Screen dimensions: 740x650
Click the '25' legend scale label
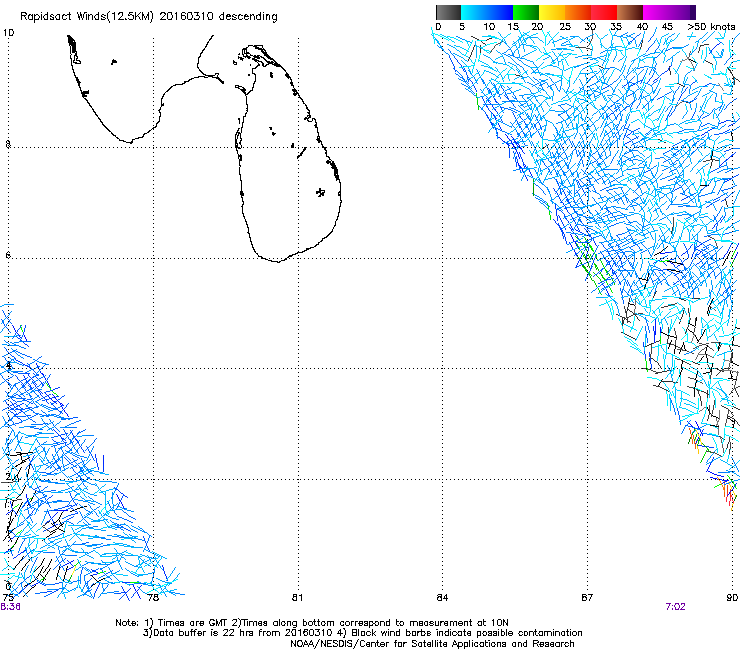click(x=564, y=27)
